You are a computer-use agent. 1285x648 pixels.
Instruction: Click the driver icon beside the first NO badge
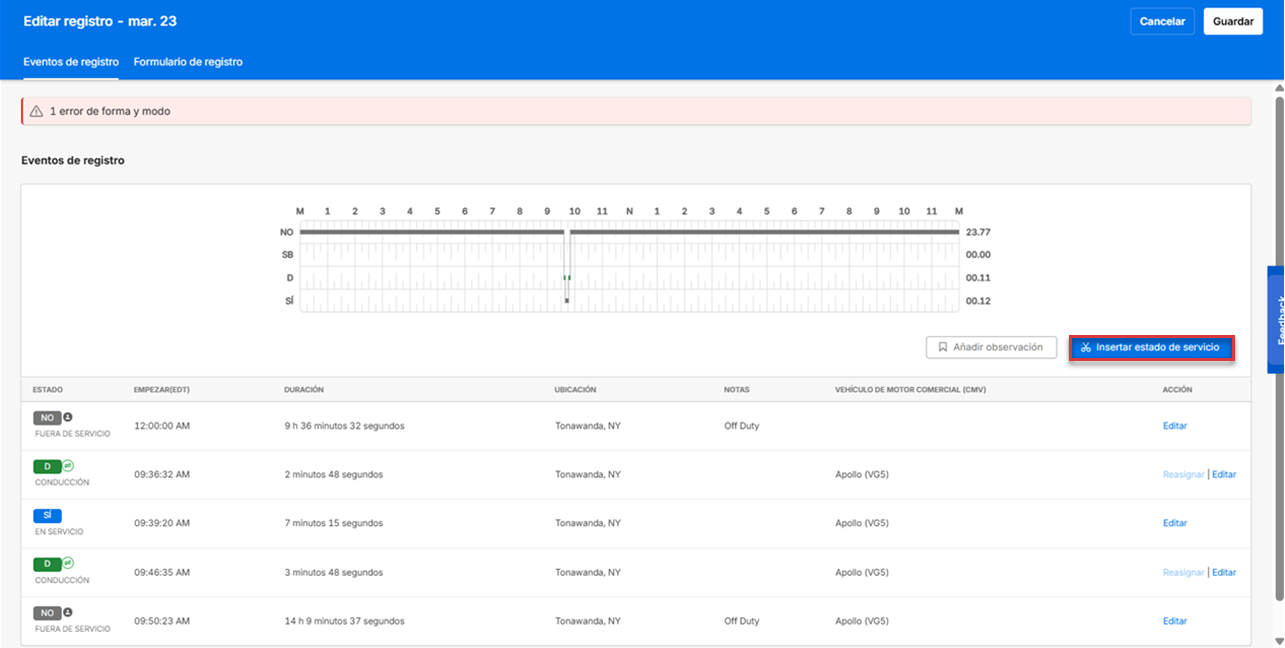[x=68, y=416]
